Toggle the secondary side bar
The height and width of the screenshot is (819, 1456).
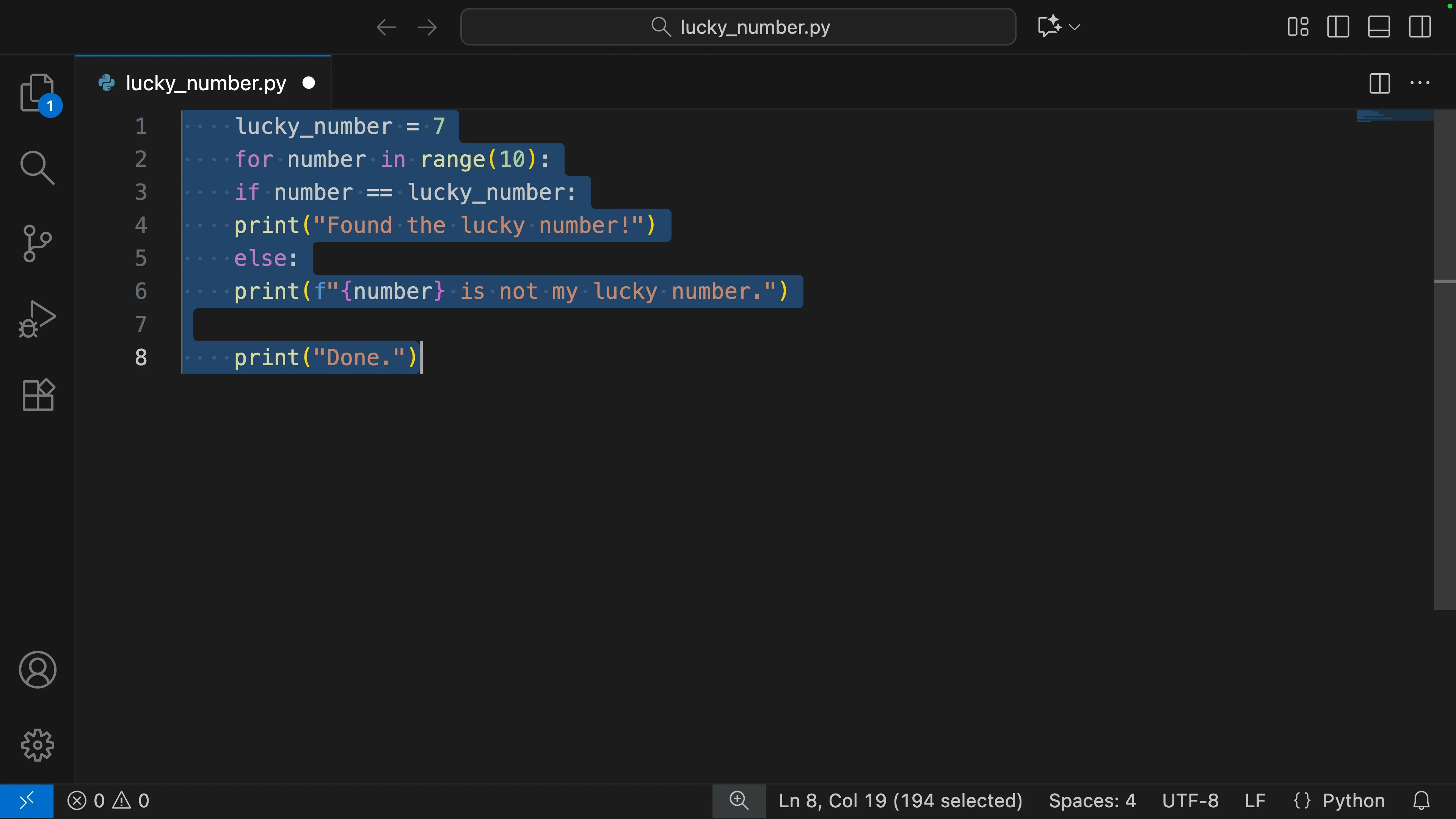(1419, 27)
